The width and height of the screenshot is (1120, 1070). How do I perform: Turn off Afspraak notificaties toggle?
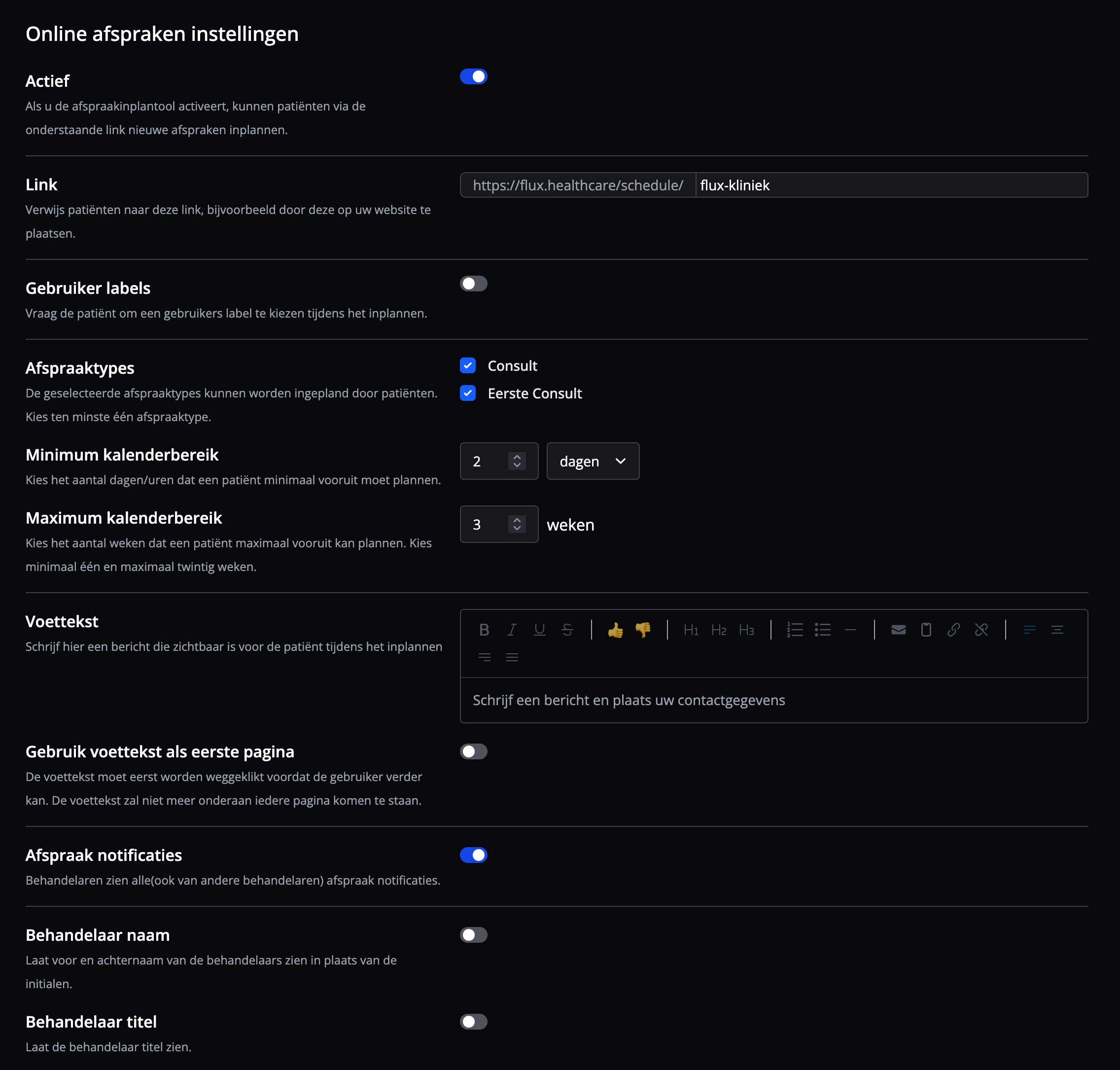(473, 855)
